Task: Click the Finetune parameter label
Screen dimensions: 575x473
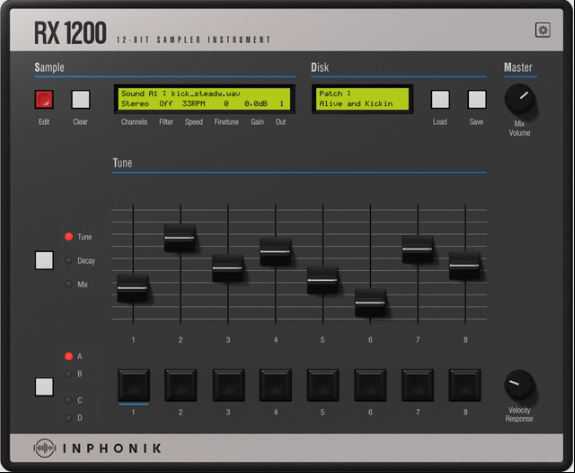Action: 226,122
